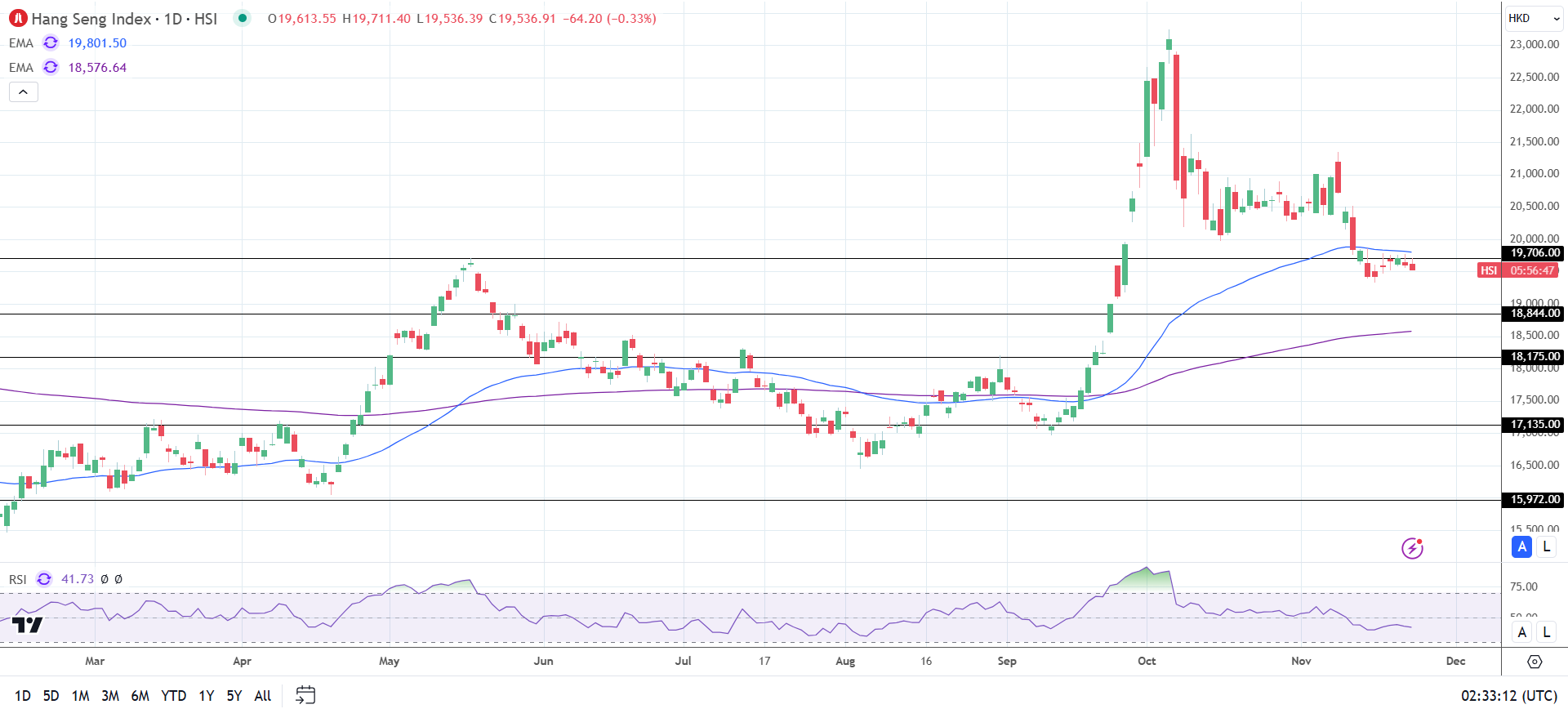Open the go-to-date calendar icon
Image resolution: width=1568 pixels, height=709 pixels.
305,695
